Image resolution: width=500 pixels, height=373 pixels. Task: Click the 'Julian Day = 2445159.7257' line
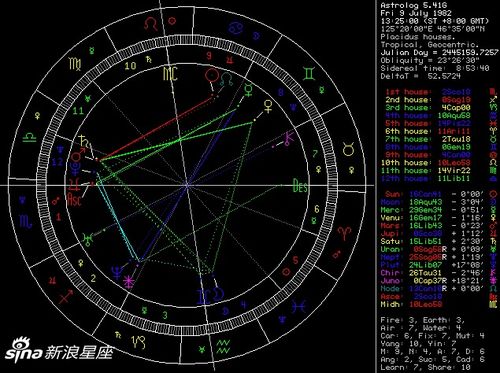439,52
